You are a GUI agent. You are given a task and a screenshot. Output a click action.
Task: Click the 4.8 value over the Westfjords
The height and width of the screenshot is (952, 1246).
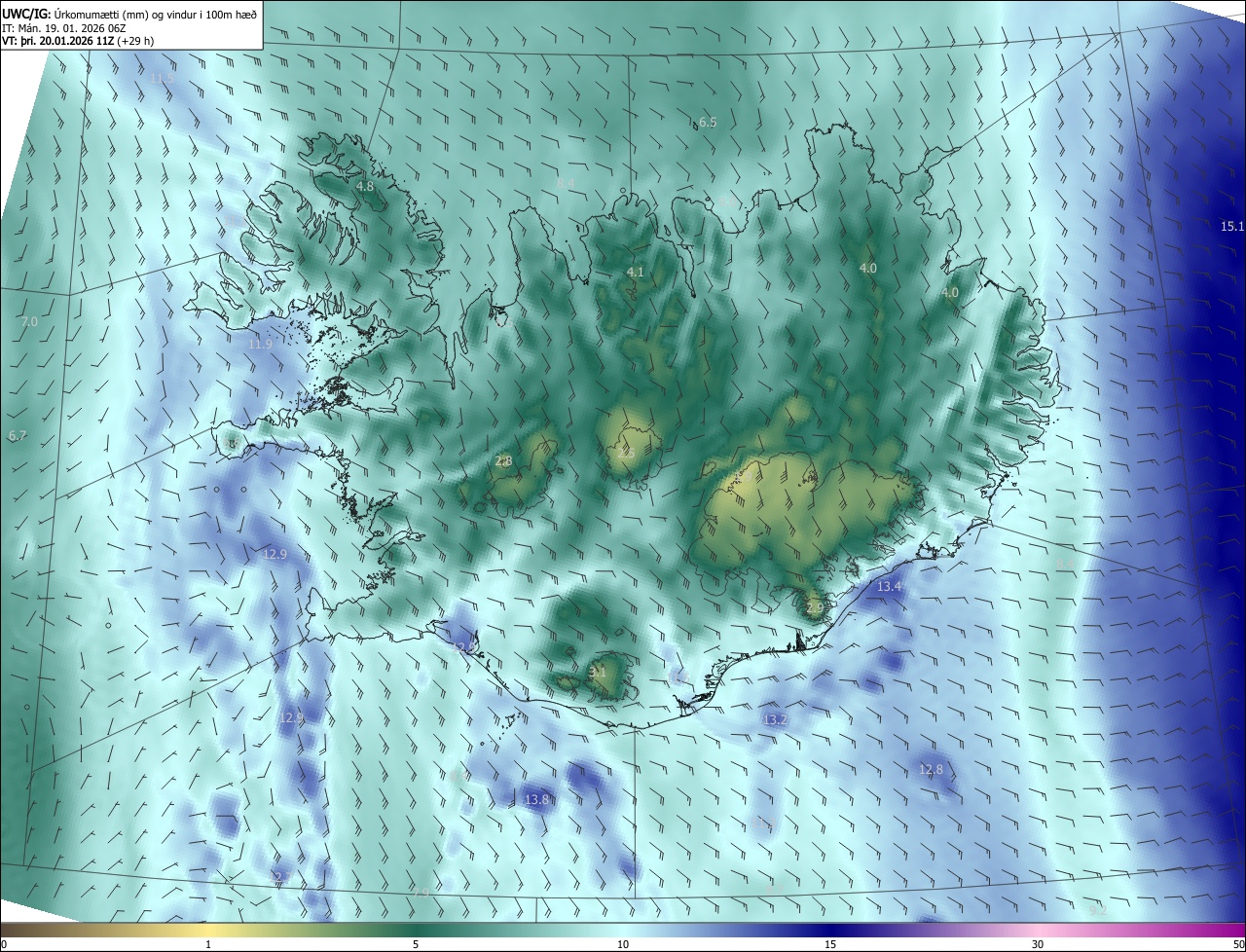(x=365, y=186)
